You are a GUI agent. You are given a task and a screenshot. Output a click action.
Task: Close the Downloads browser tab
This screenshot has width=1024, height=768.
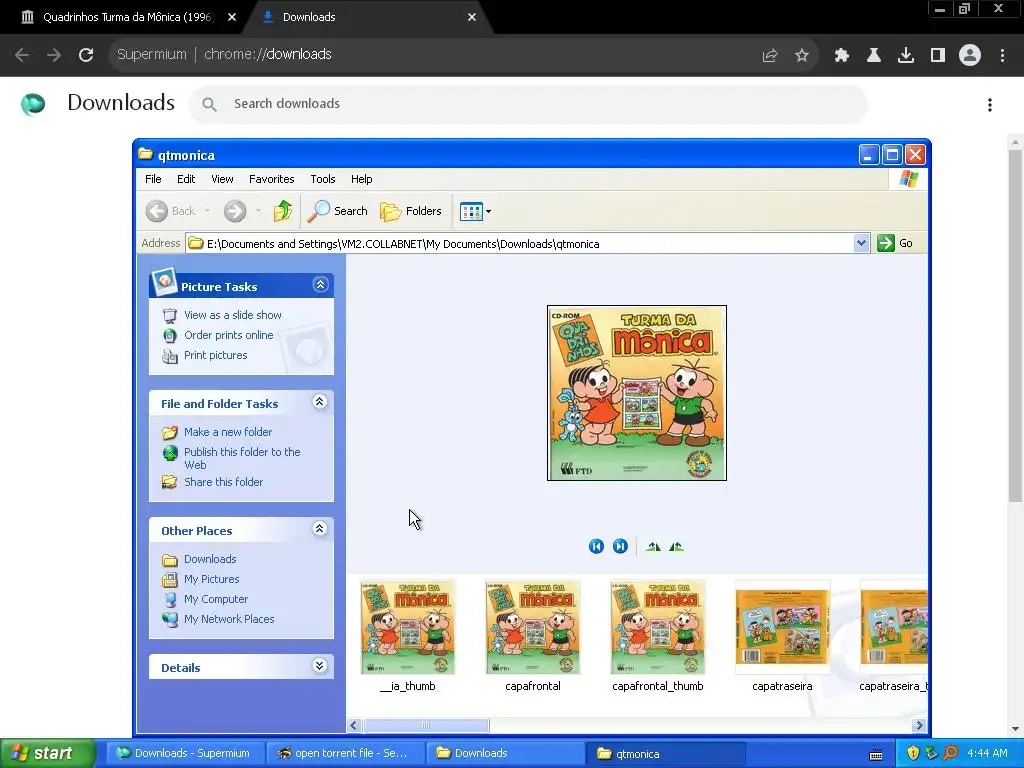click(x=472, y=17)
